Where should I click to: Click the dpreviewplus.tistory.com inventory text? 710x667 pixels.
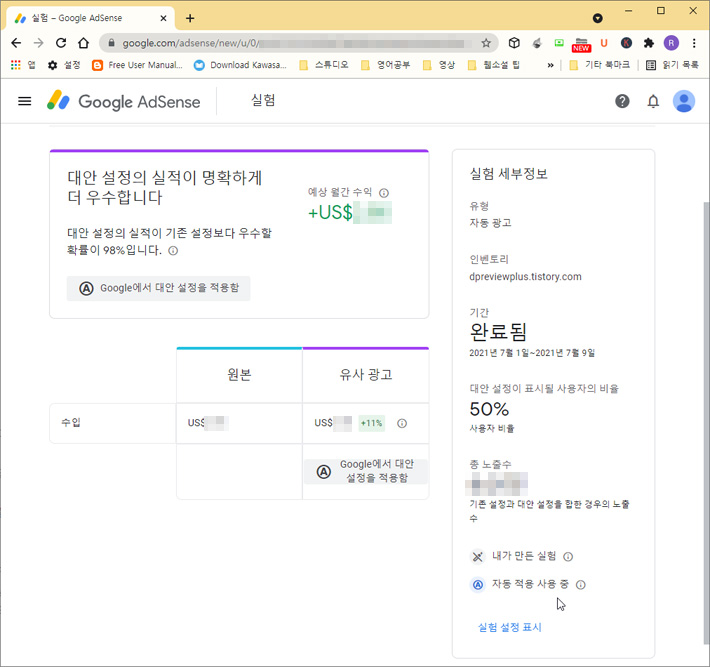tap(525, 277)
